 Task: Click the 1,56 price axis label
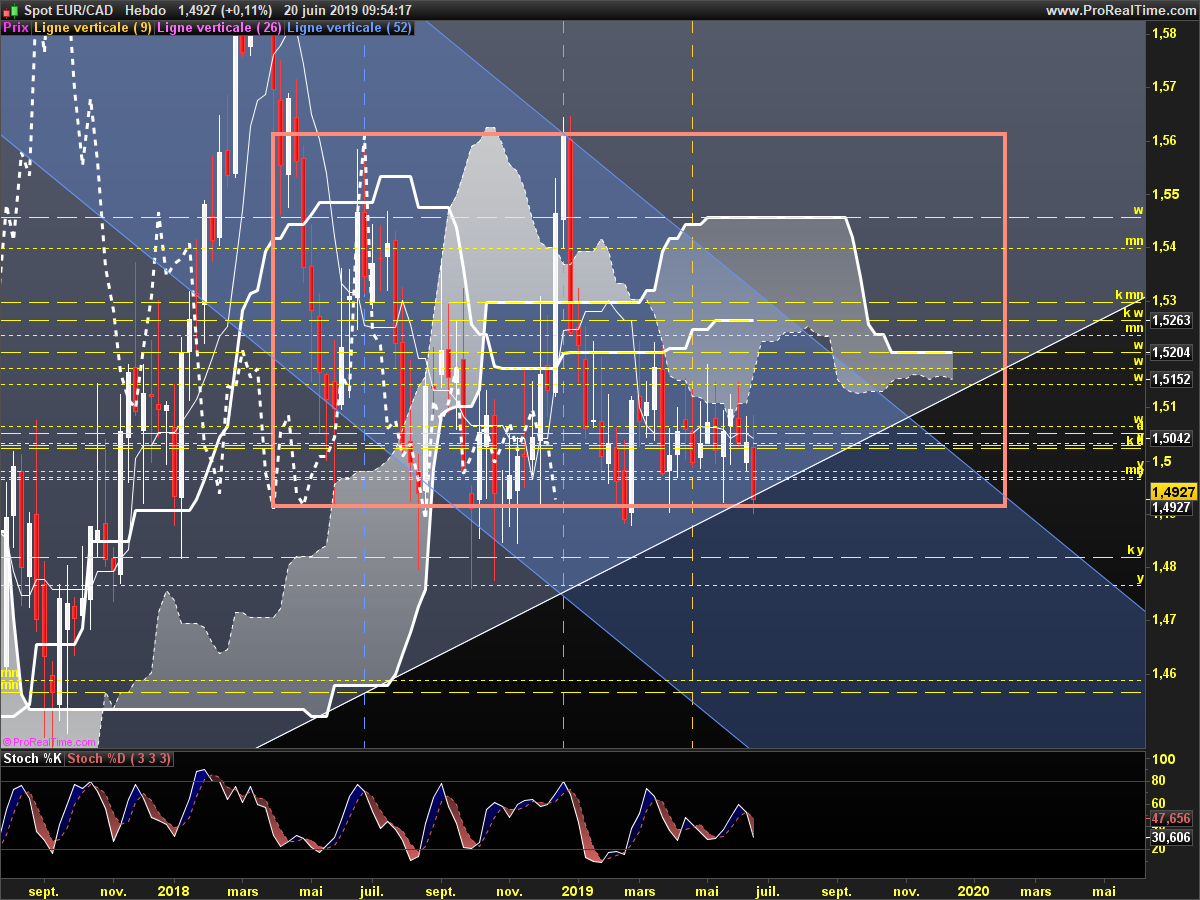(x=1163, y=140)
